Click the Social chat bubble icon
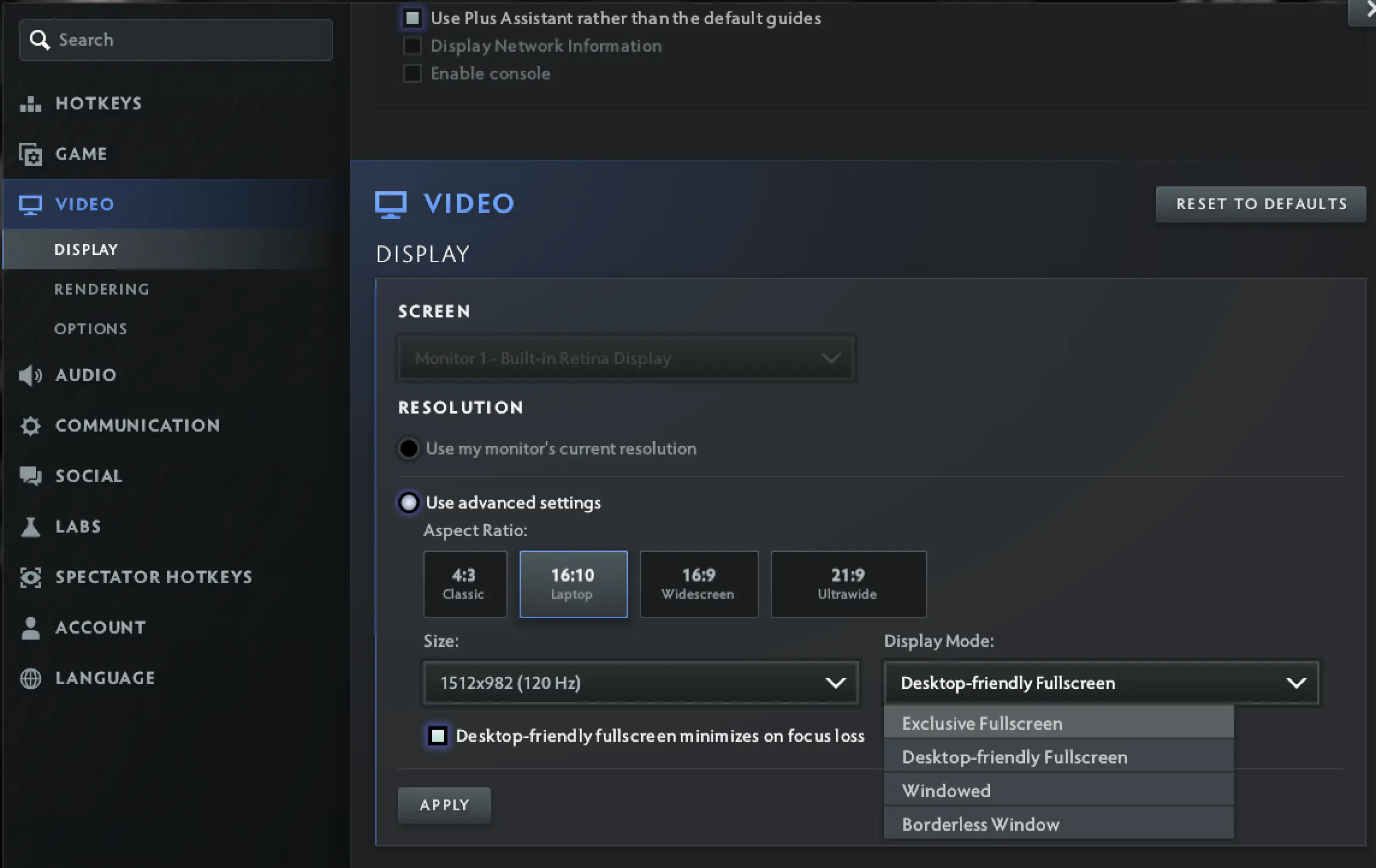Viewport: 1376px width, 868px height. point(30,476)
